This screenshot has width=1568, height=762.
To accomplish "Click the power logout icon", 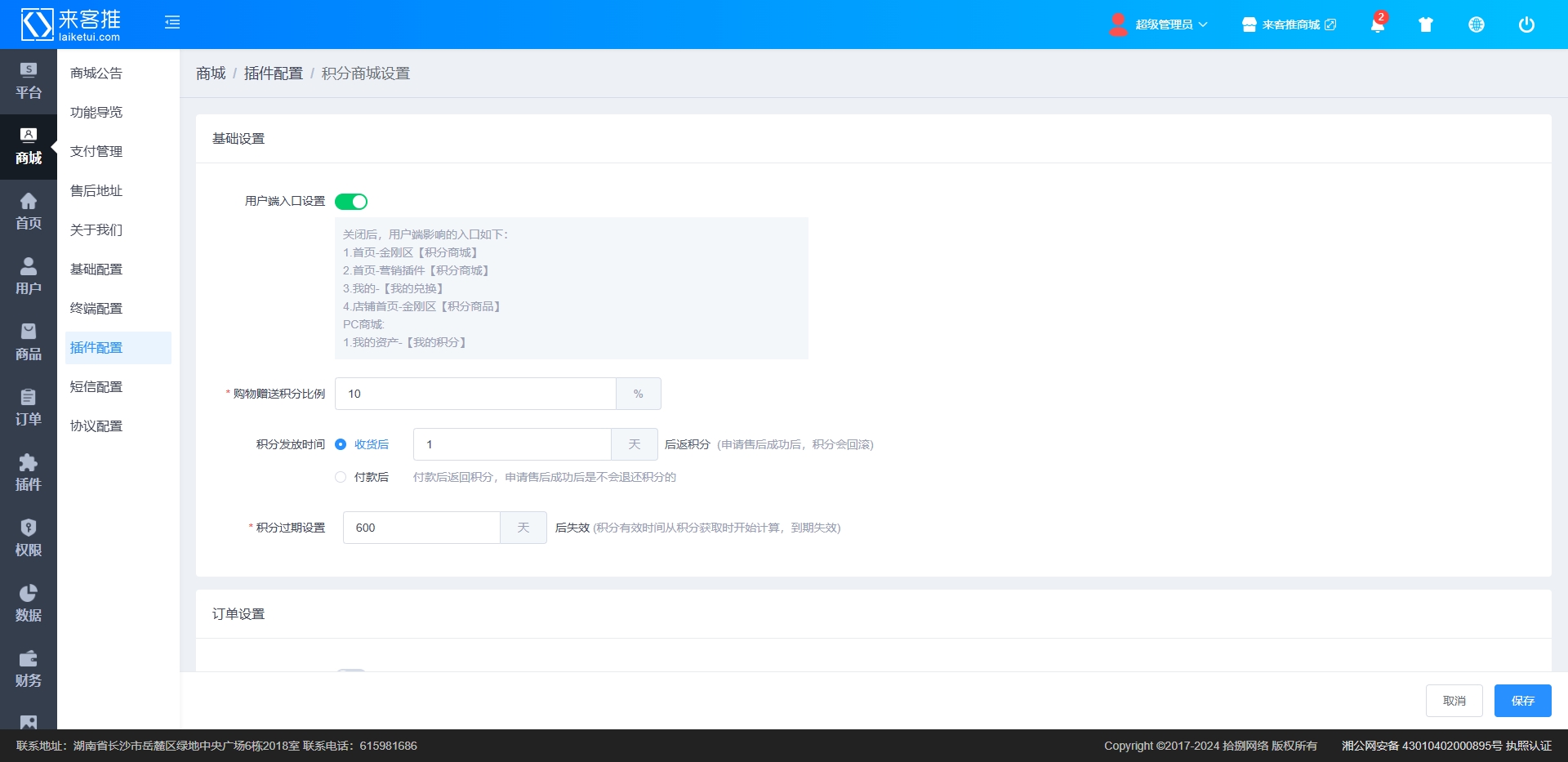I will click(1526, 25).
